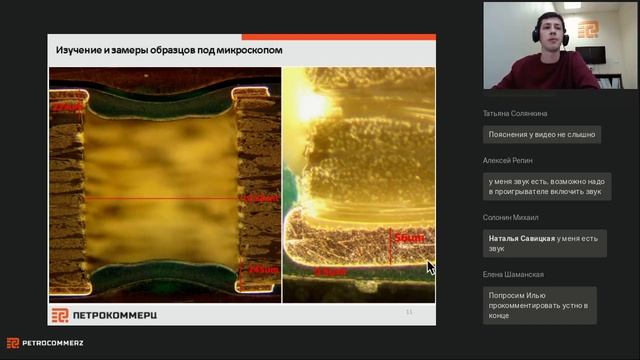Click the speaker webcam video thumbnail
Viewport: 640px width, 360px height.
tap(560, 45)
